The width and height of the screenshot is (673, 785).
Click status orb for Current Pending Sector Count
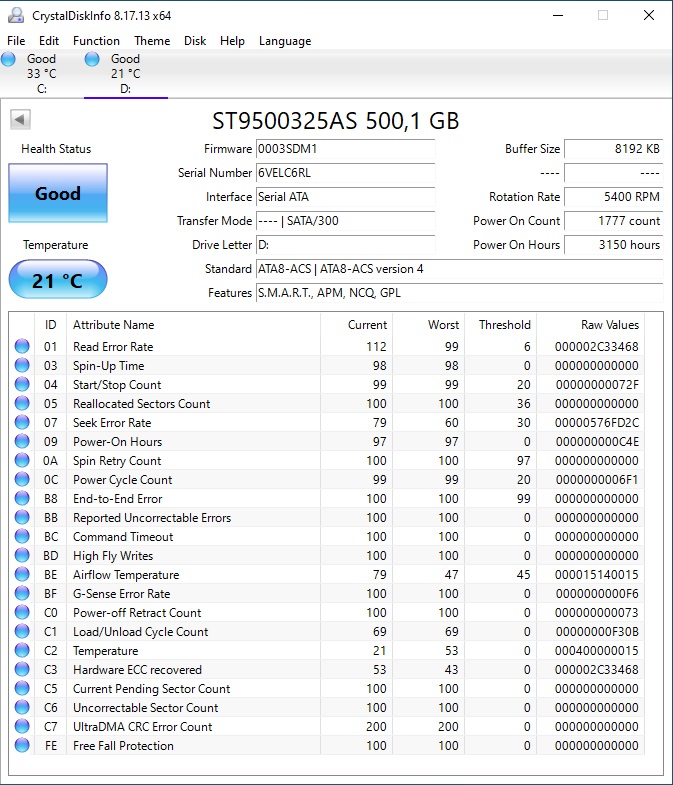click(x=22, y=688)
